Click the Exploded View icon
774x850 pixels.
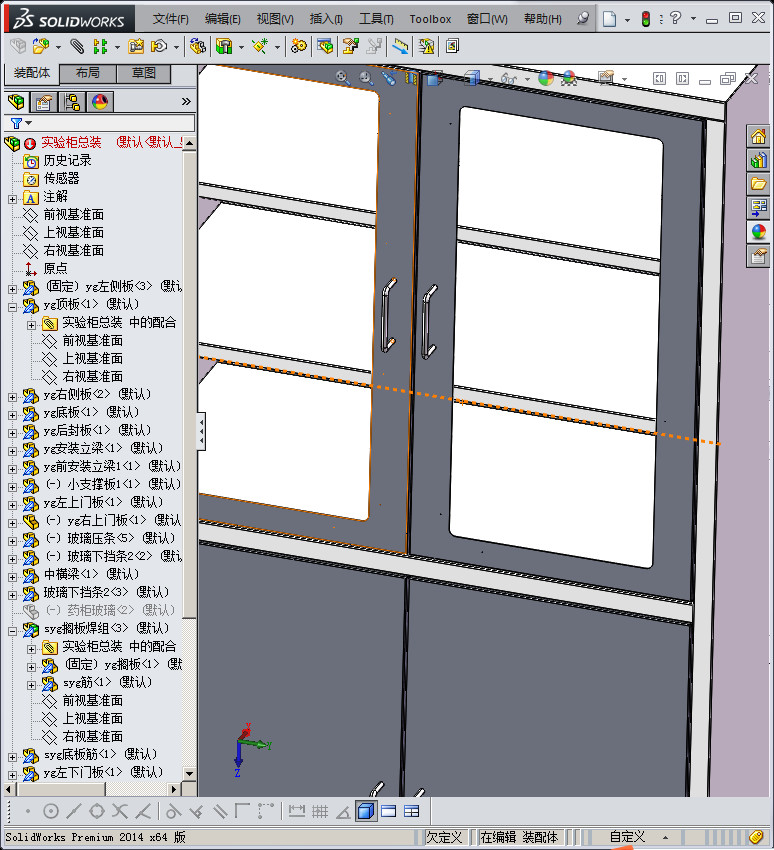pyautogui.click(x=350, y=46)
